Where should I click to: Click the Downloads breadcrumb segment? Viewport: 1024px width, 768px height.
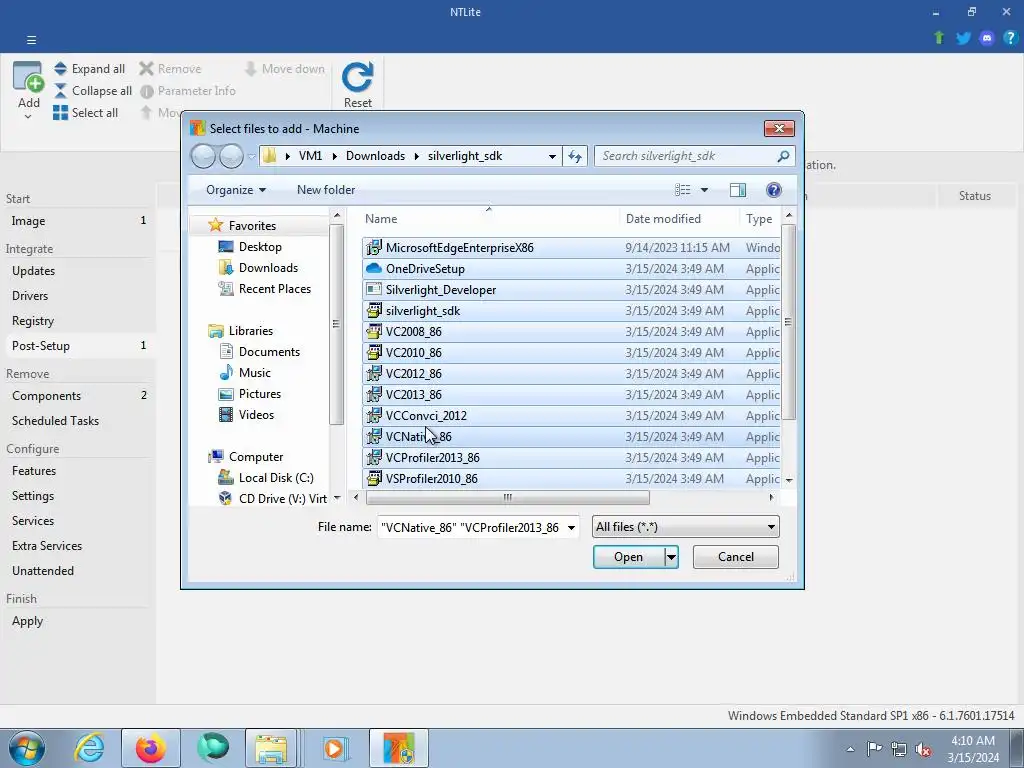pos(376,156)
